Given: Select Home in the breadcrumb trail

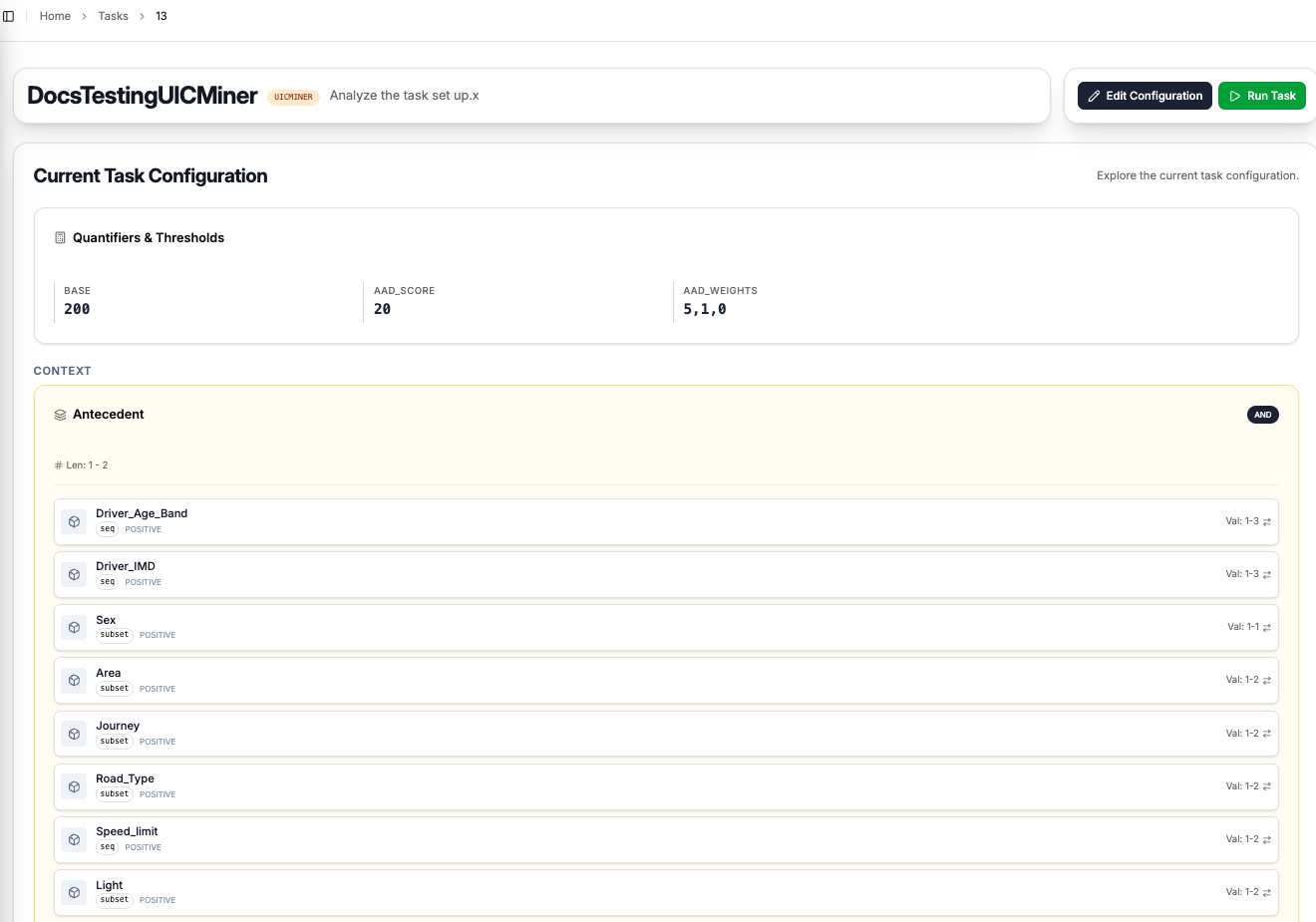Looking at the screenshot, I should click(x=55, y=16).
